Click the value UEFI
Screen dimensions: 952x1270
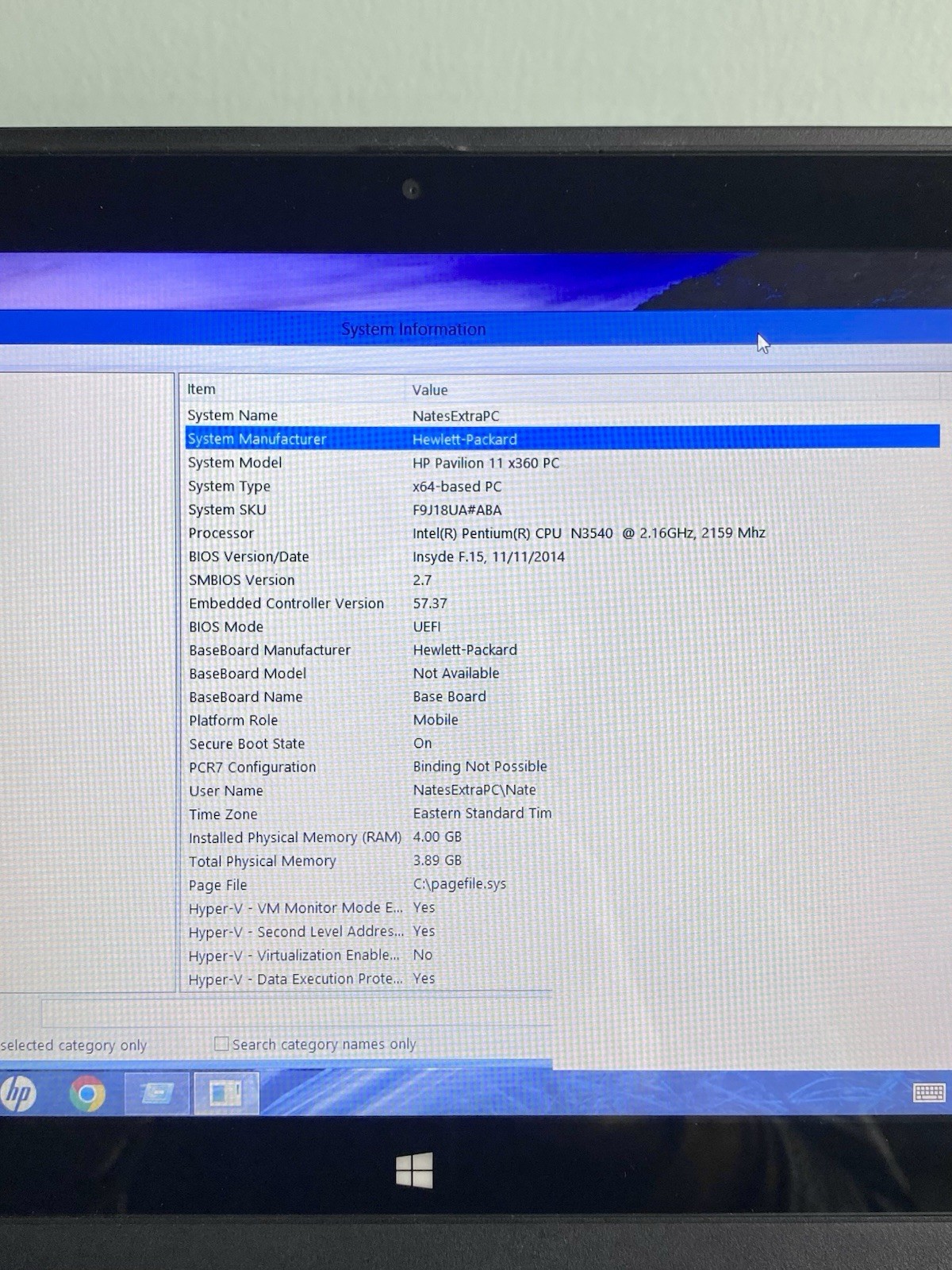click(x=427, y=626)
